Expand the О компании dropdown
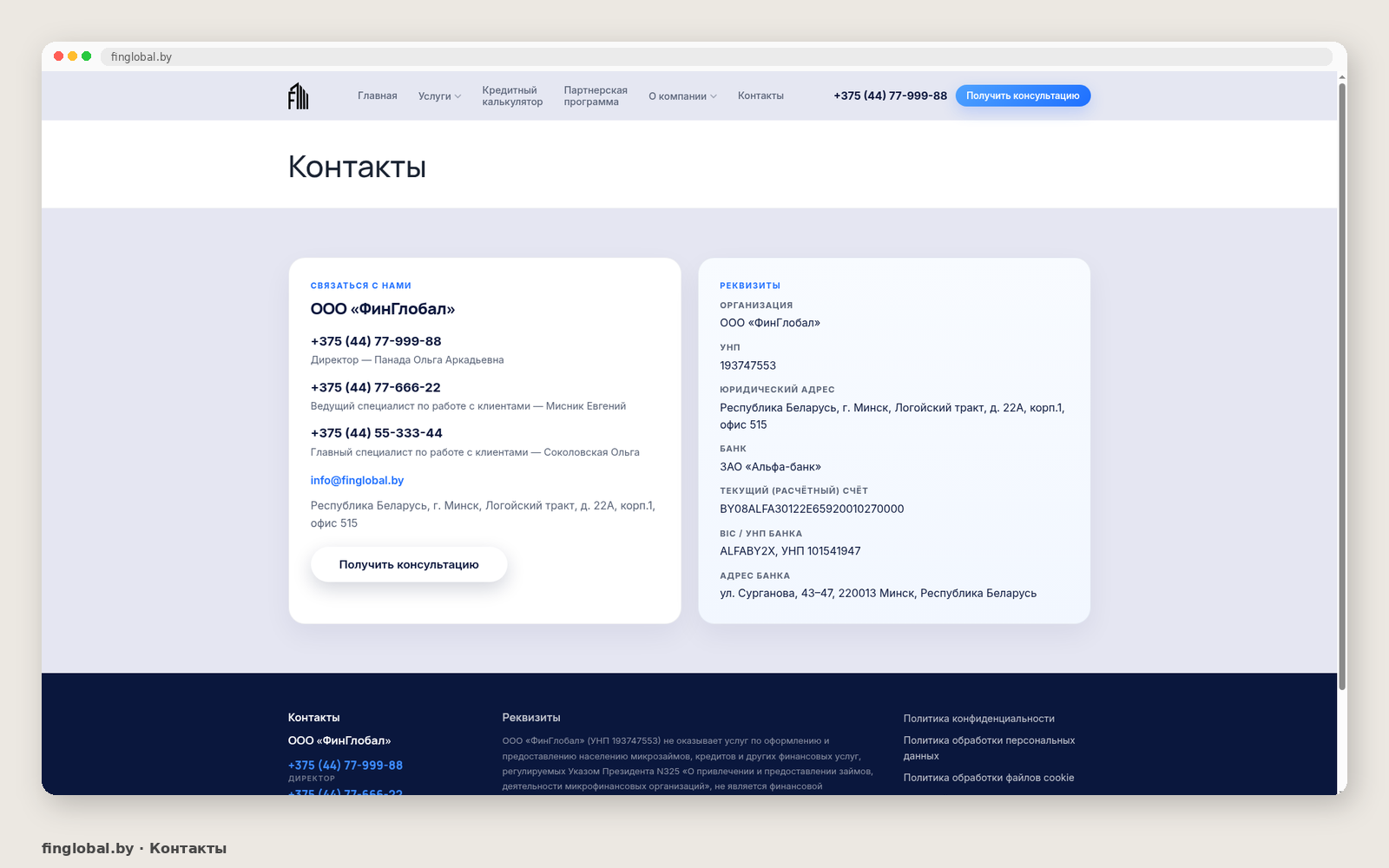 [x=682, y=96]
